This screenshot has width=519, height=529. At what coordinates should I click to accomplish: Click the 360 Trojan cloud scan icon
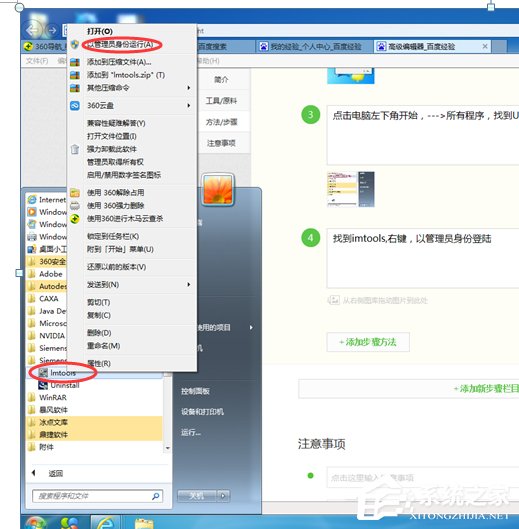tap(75, 219)
